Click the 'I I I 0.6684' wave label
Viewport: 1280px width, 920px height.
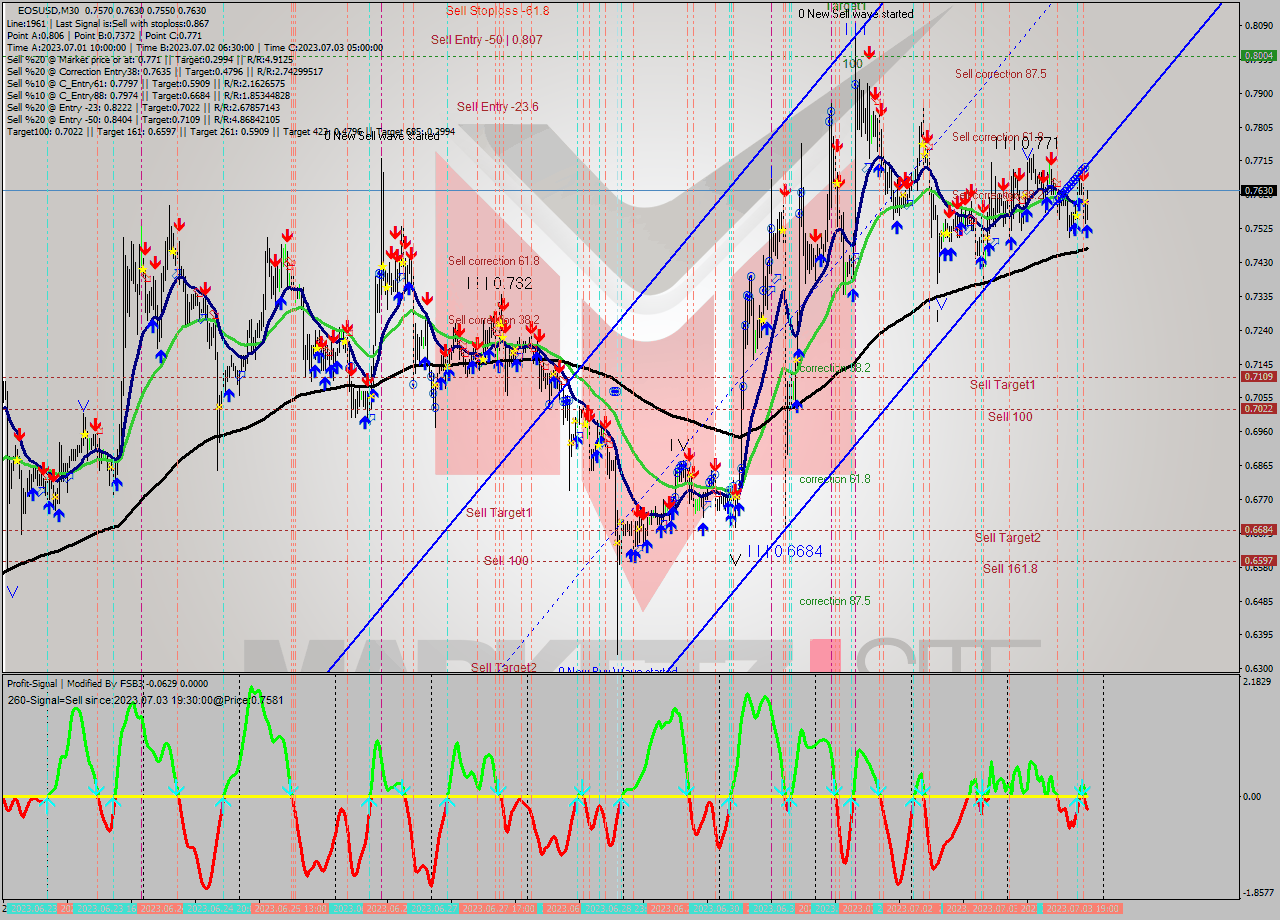785,551
